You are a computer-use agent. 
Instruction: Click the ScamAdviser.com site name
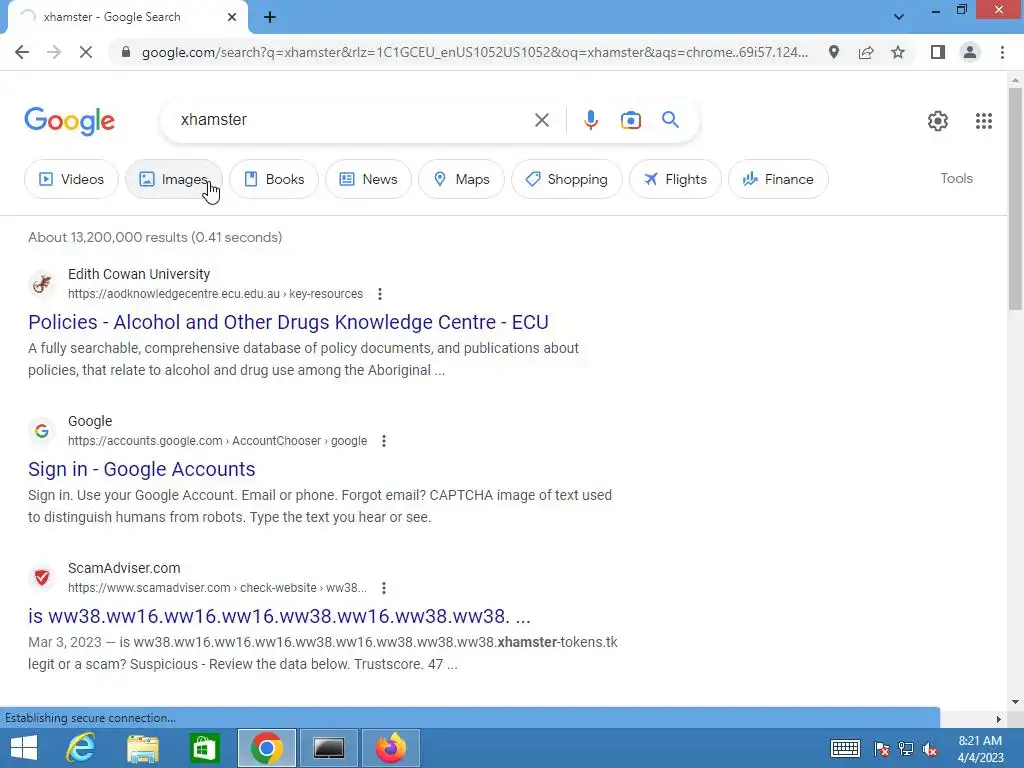point(124,568)
